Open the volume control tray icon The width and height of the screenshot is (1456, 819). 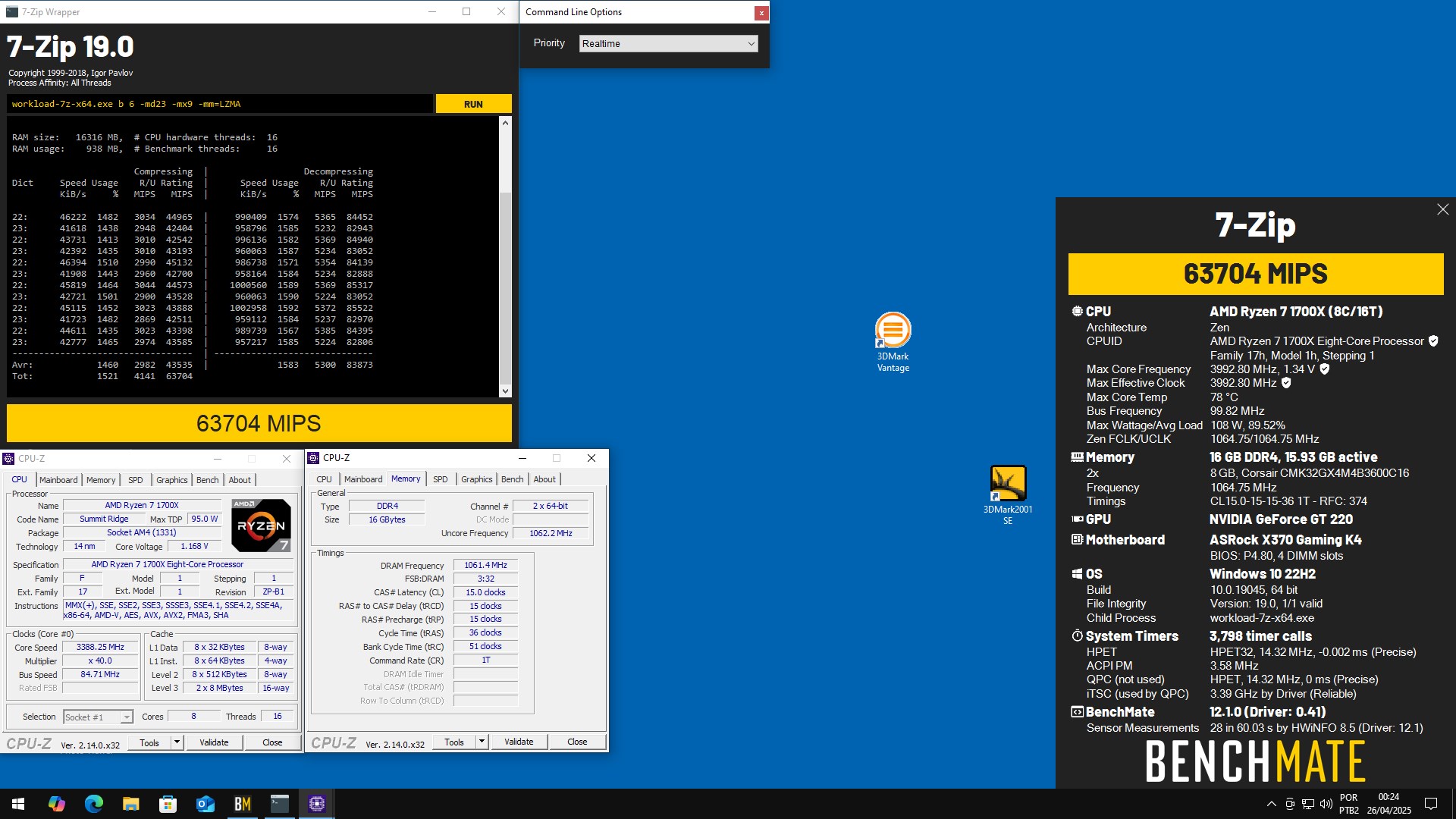click(x=1326, y=804)
